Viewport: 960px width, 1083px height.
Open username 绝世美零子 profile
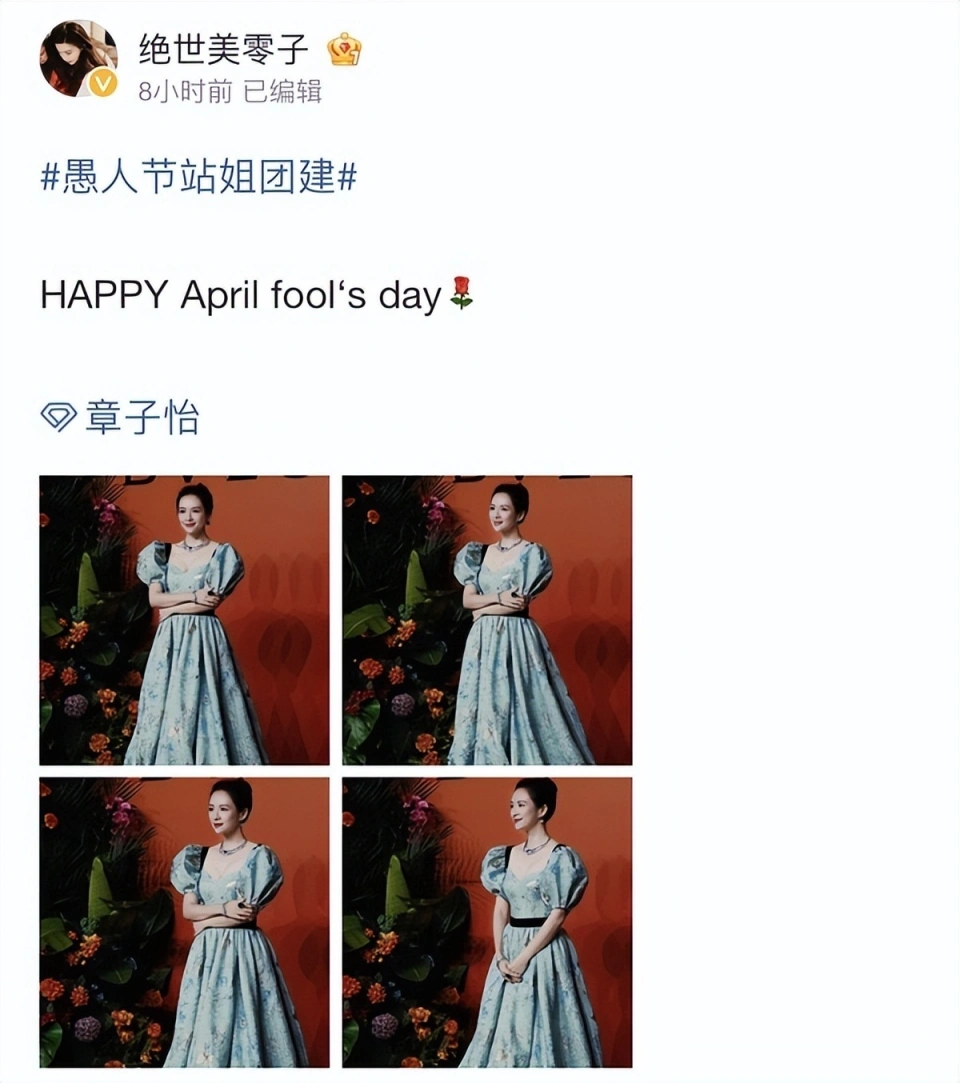point(223,49)
